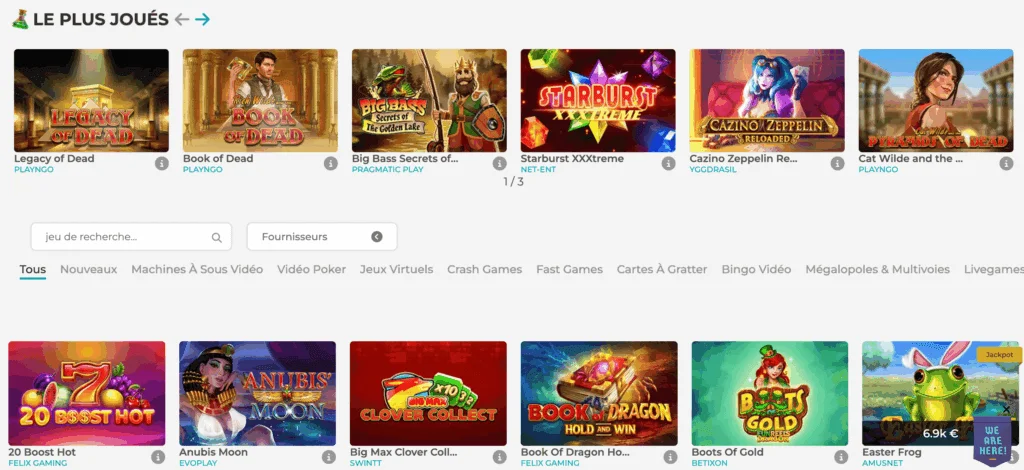The image size is (1024, 470).
Task: Click info icon for 20 Boost Hot
Action: pos(158,457)
